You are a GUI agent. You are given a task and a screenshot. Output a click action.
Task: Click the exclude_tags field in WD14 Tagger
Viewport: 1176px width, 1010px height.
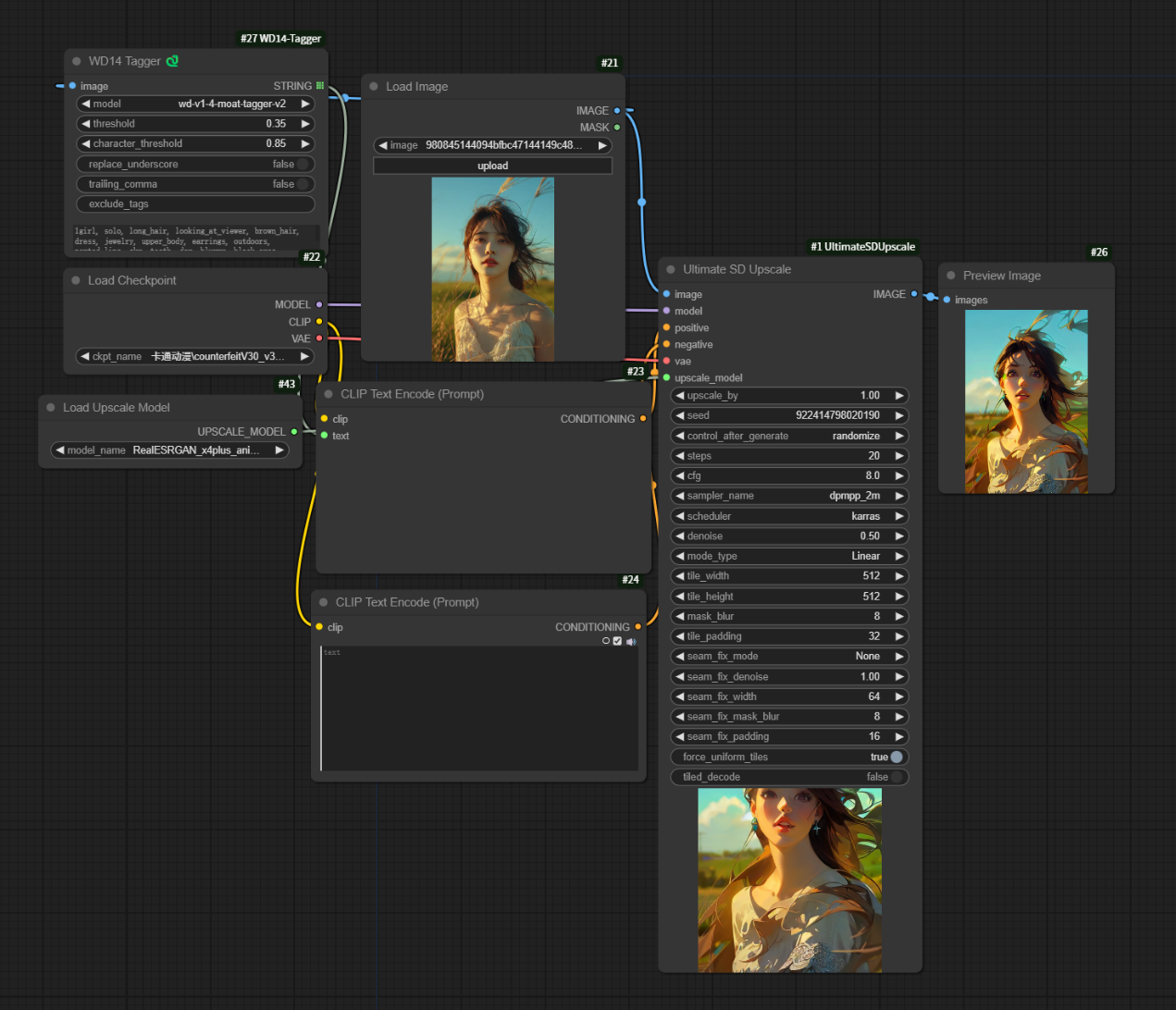[x=195, y=204]
